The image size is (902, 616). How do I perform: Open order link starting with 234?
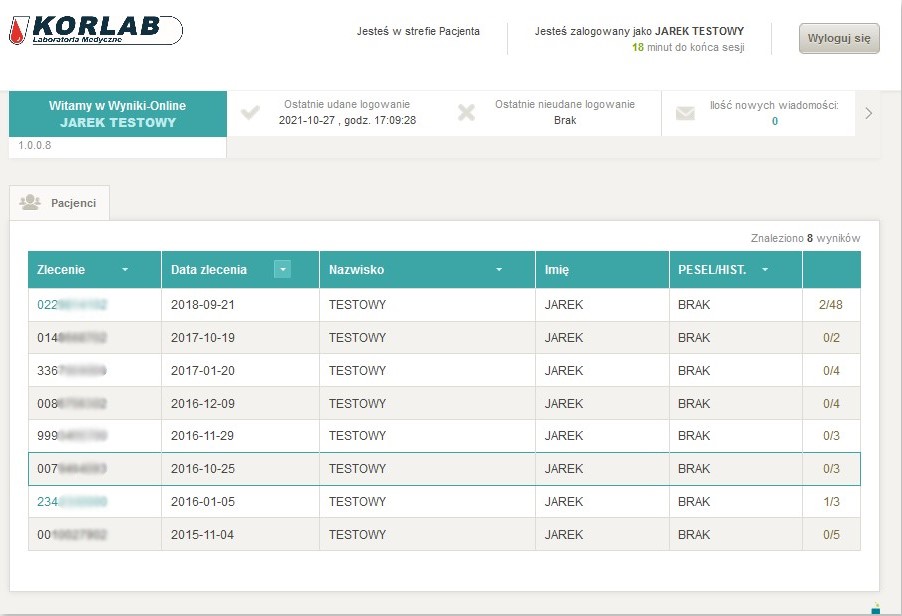pyautogui.click(x=71, y=502)
